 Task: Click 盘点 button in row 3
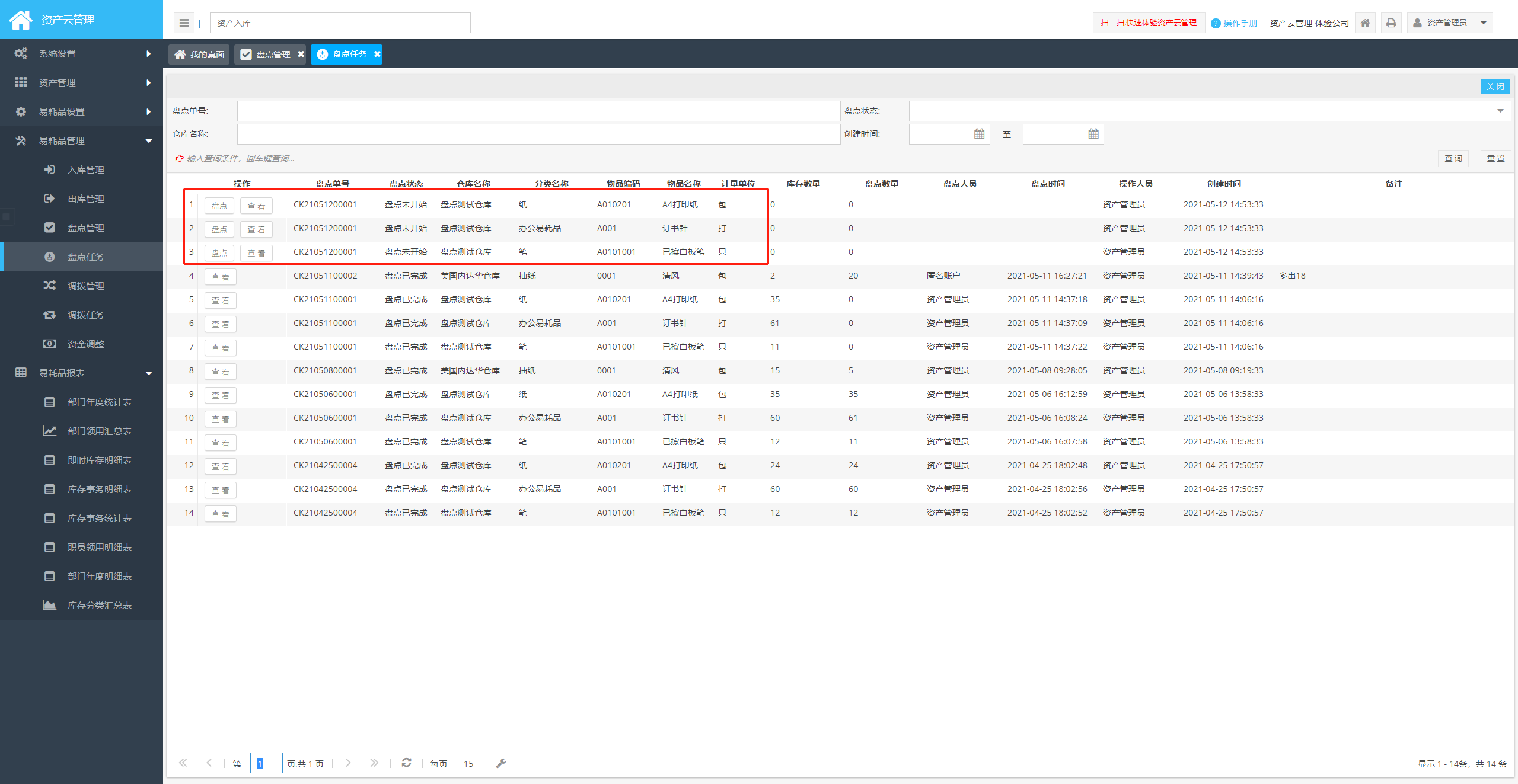coord(219,253)
